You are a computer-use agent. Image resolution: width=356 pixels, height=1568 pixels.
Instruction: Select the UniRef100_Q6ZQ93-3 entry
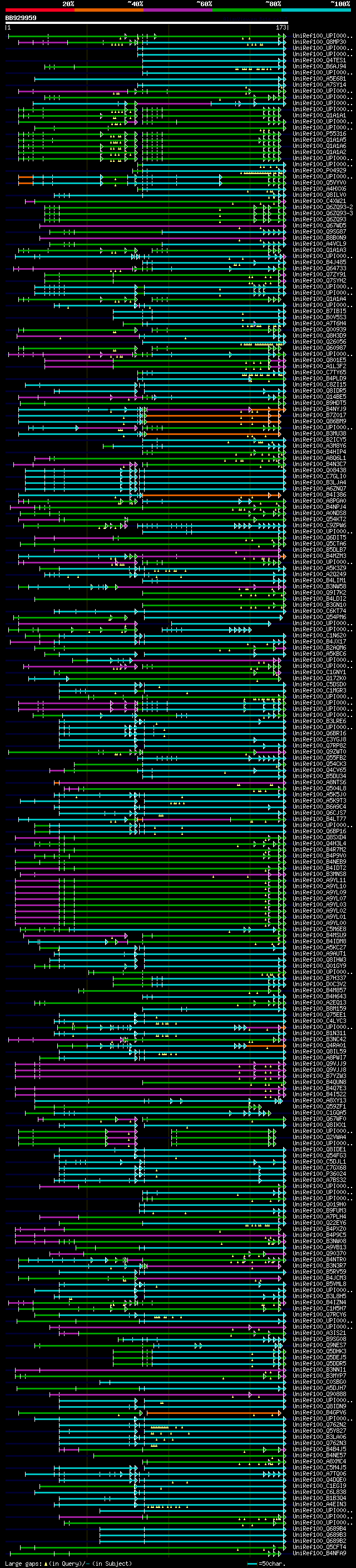[x=323, y=213]
